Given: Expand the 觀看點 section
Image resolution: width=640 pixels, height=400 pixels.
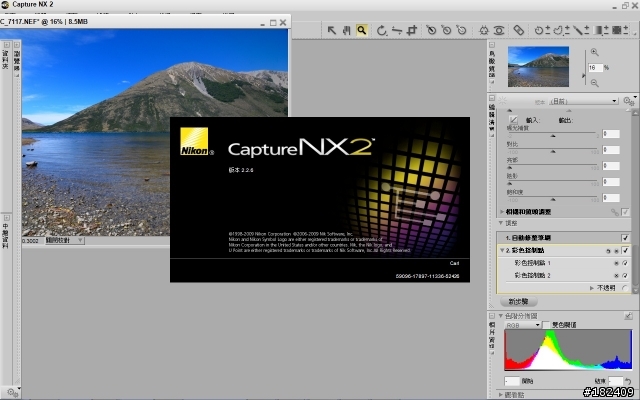Looking at the screenshot, I should (501, 395).
